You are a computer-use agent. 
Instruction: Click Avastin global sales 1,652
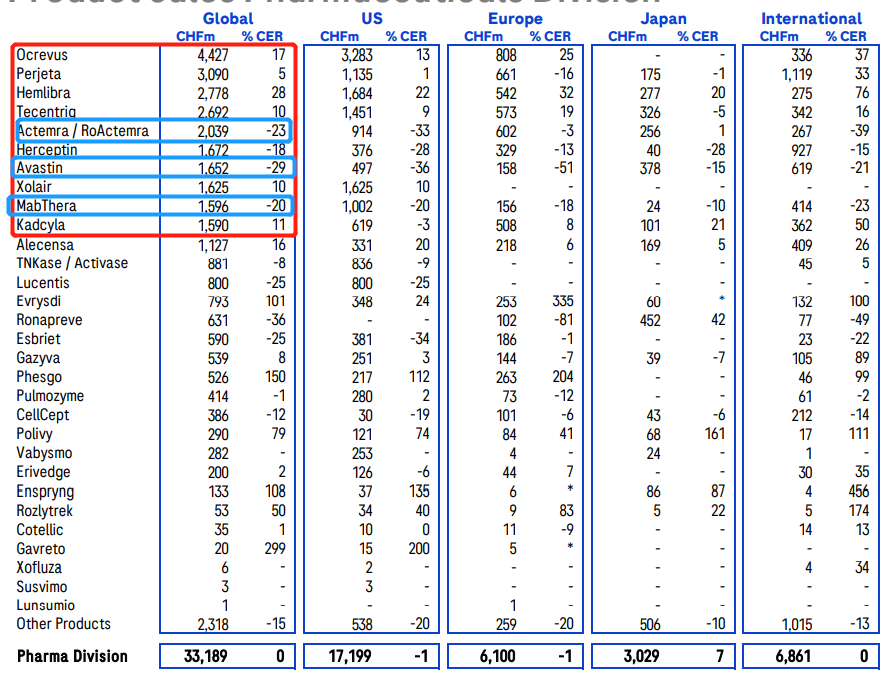tap(213, 169)
